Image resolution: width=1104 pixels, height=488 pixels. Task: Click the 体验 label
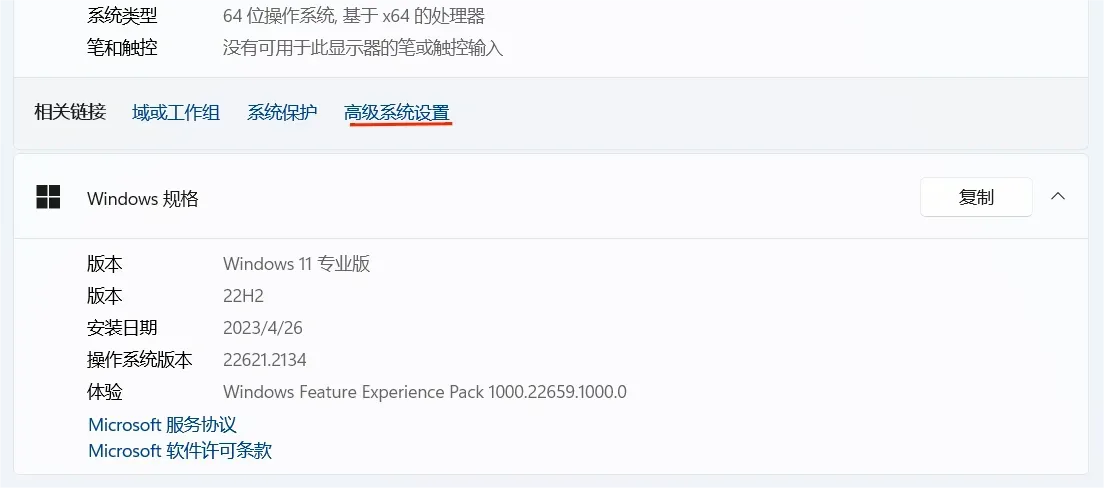105,392
